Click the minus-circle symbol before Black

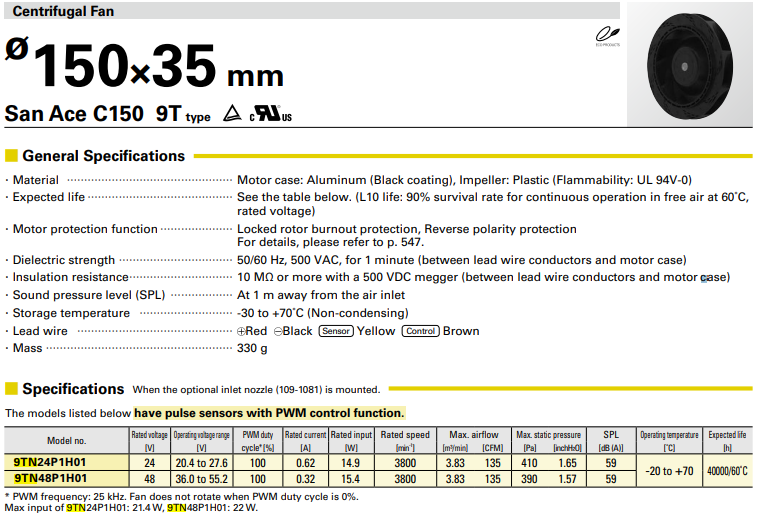pos(279,331)
